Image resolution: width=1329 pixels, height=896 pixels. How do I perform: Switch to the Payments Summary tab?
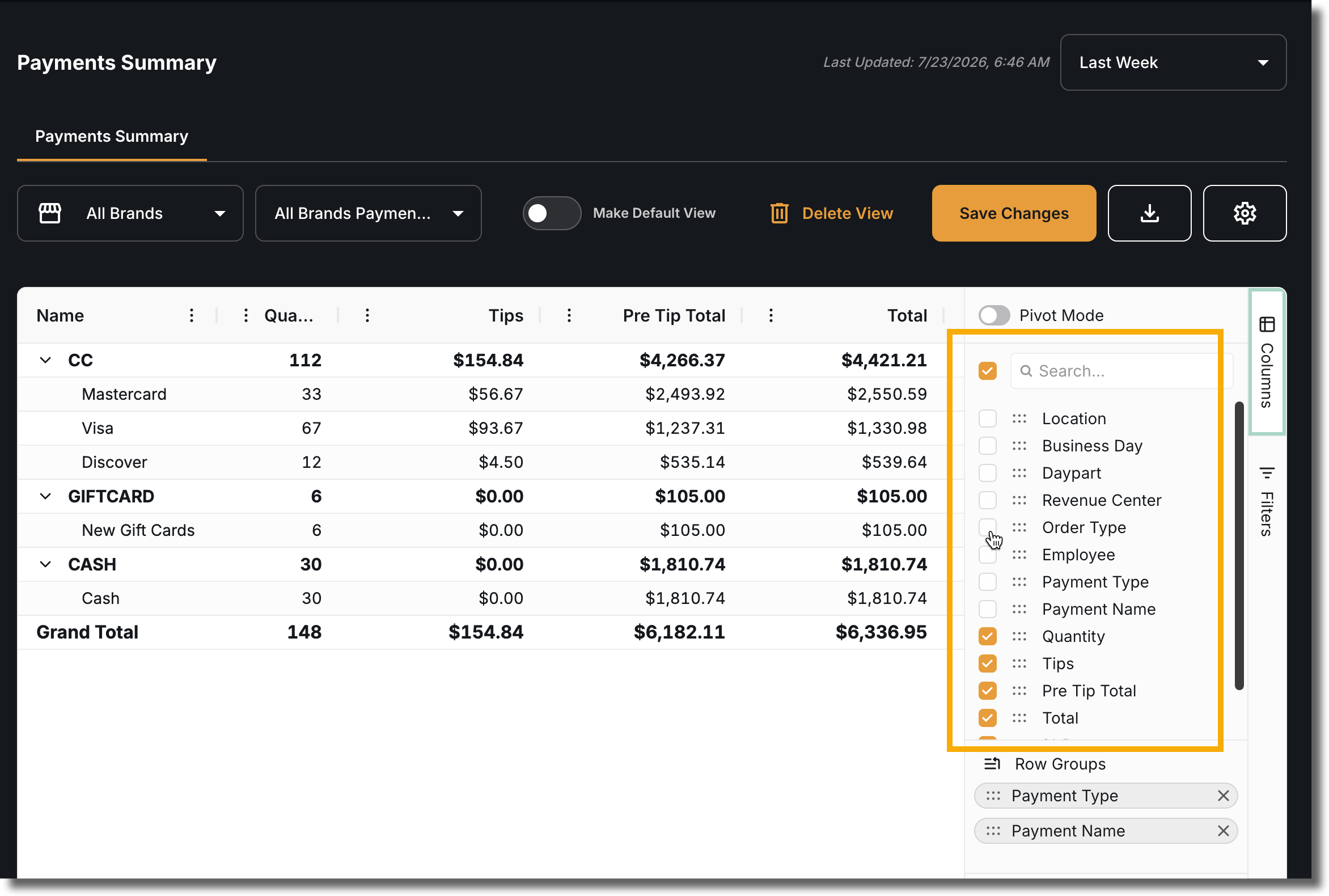tap(112, 137)
